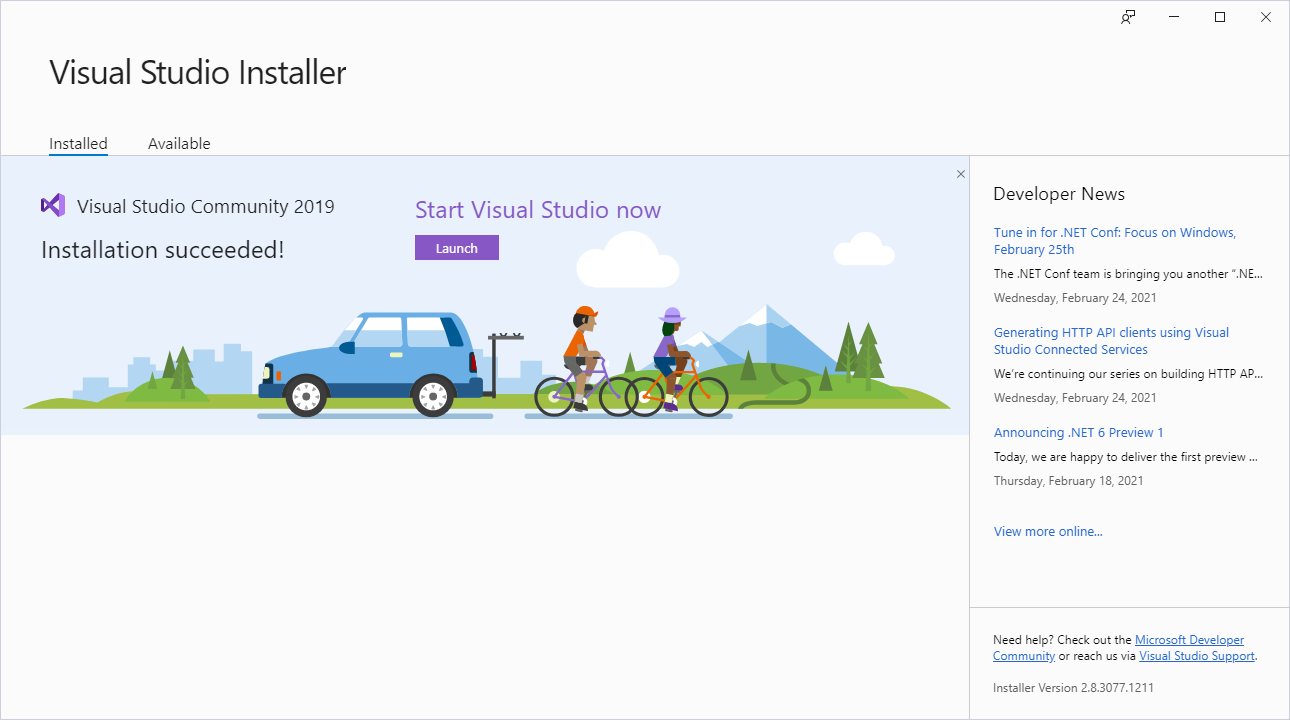This screenshot has height=720, width=1290.
Task: Maximize the Visual Studio Installer window
Action: pos(1220,17)
